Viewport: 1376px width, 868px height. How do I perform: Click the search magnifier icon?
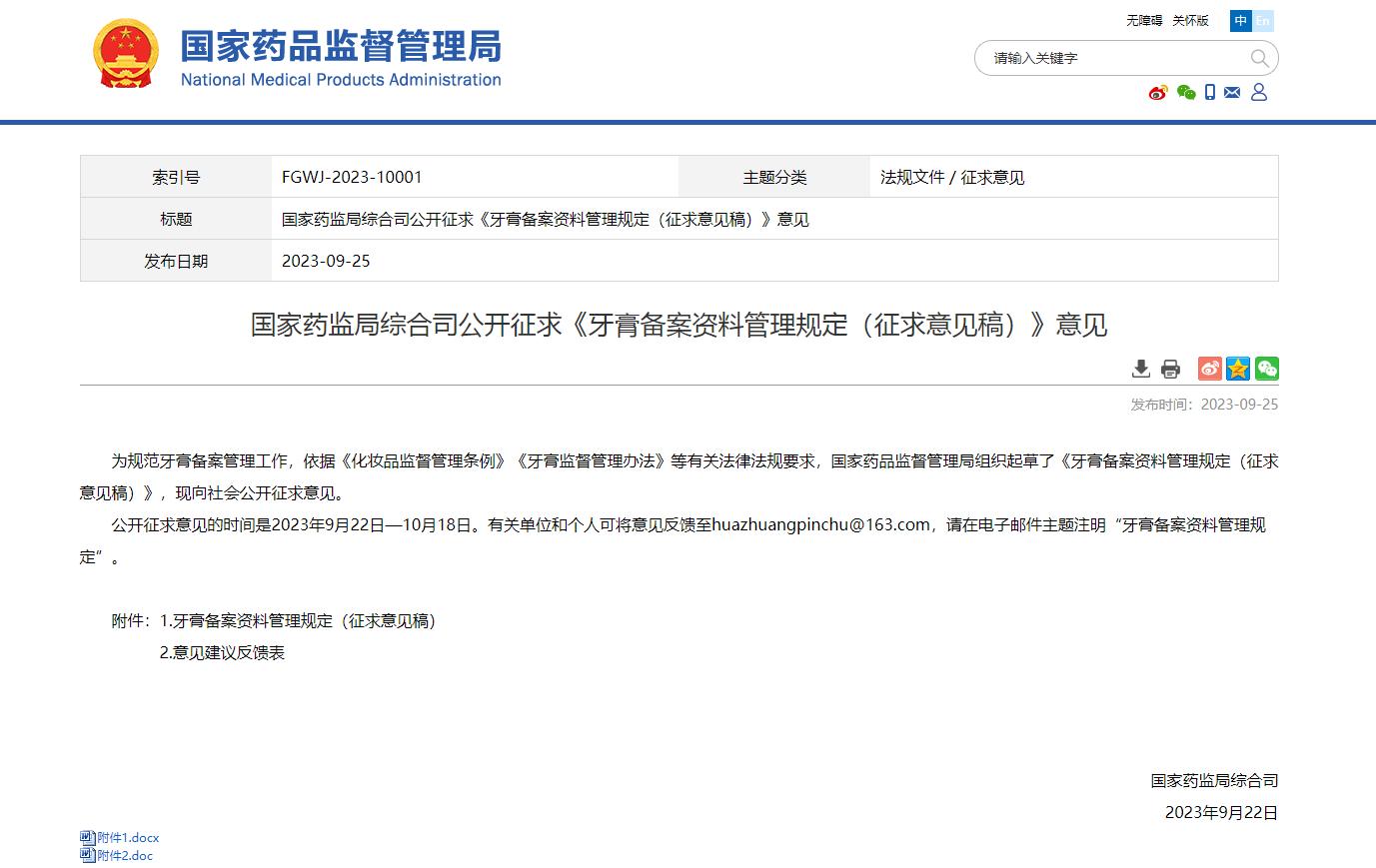pos(1260,58)
